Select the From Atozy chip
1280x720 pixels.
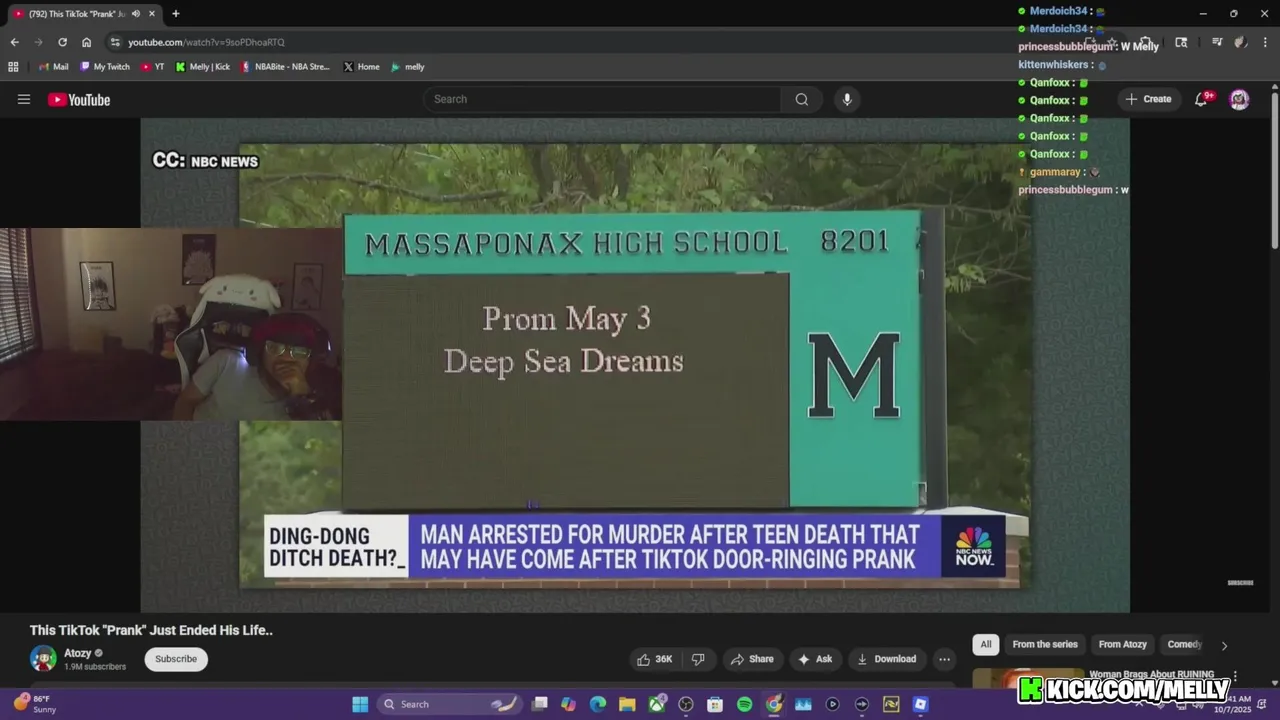pos(1123,645)
